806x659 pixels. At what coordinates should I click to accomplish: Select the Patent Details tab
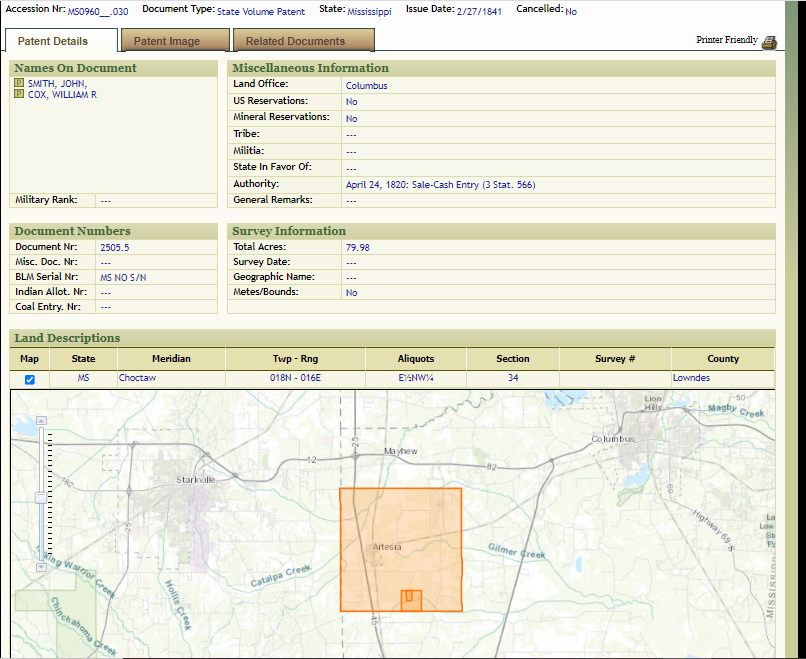point(53,41)
